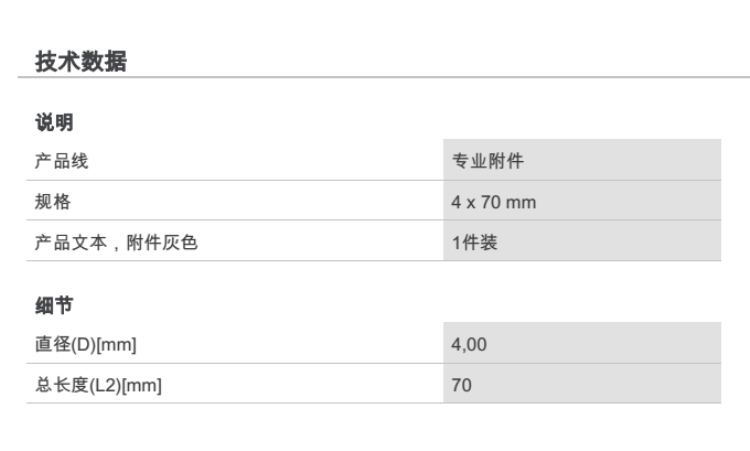750x451 pixels.
Task: Select the 4 x 70 mm value
Action: coord(493,202)
